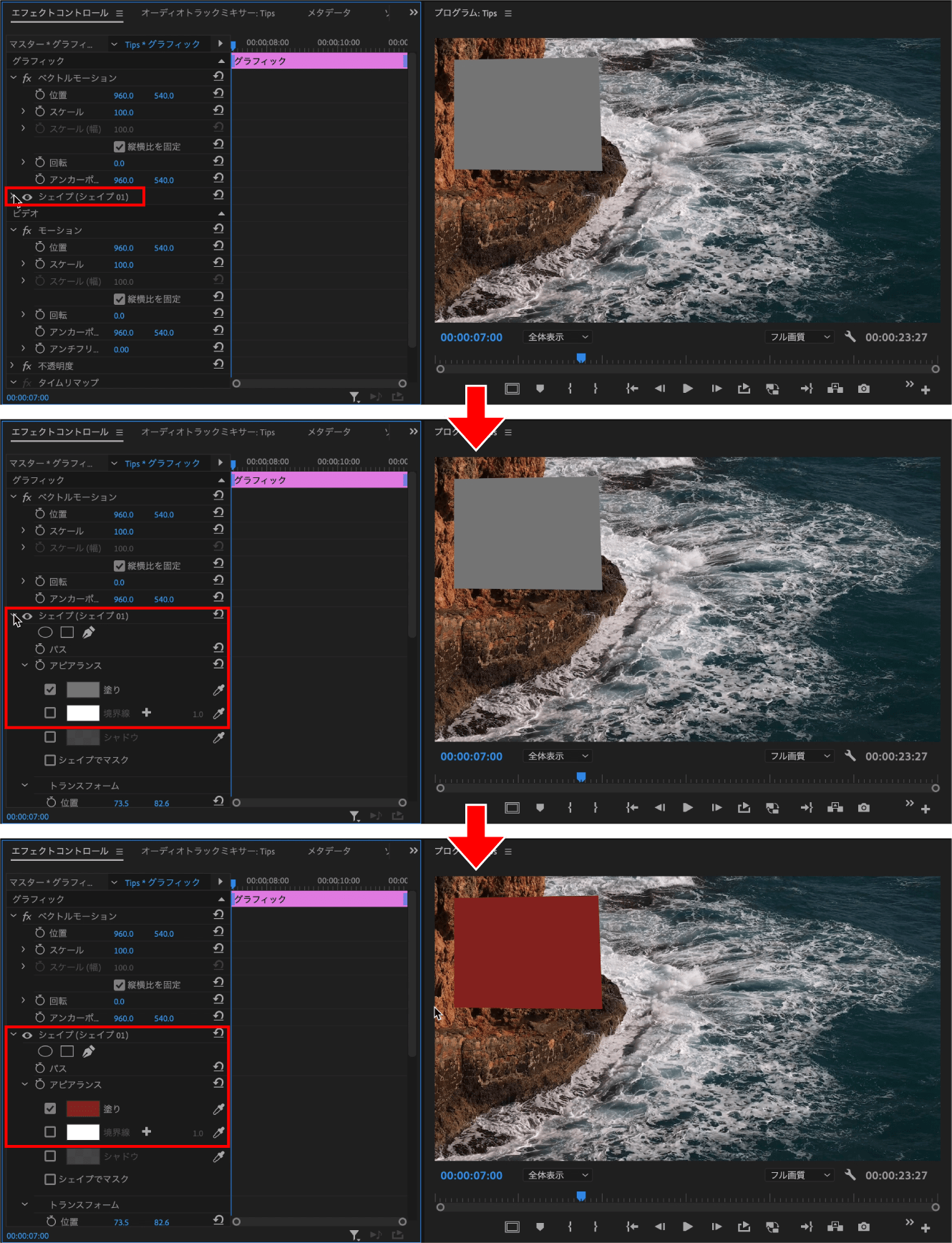Click blue playhead marker in top screenshot monitor
Viewport: 952px width, 1243px height.
[x=581, y=357]
